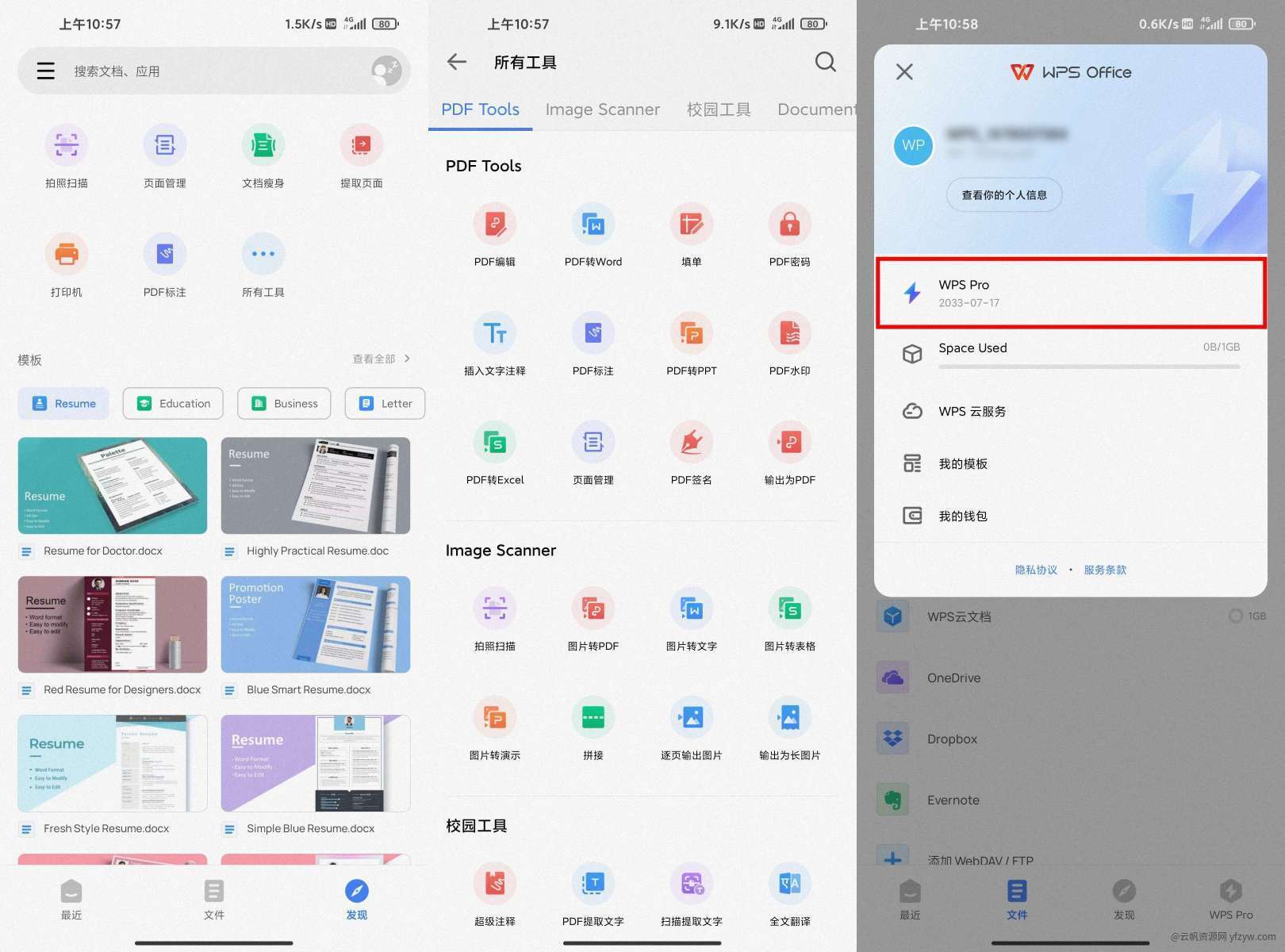Switch to the Image Scanner tab
Image resolution: width=1285 pixels, height=952 pixels.
[x=603, y=109]
